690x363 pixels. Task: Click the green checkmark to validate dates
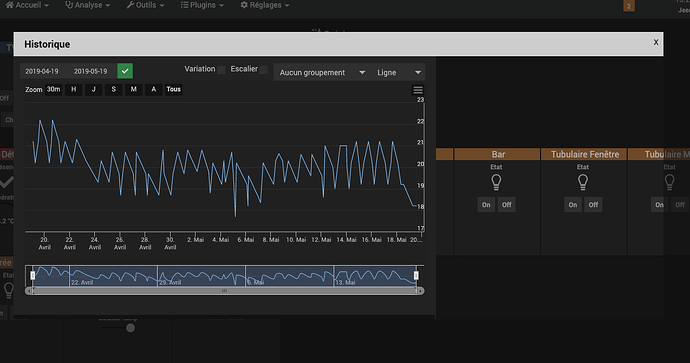coord(125,71)
